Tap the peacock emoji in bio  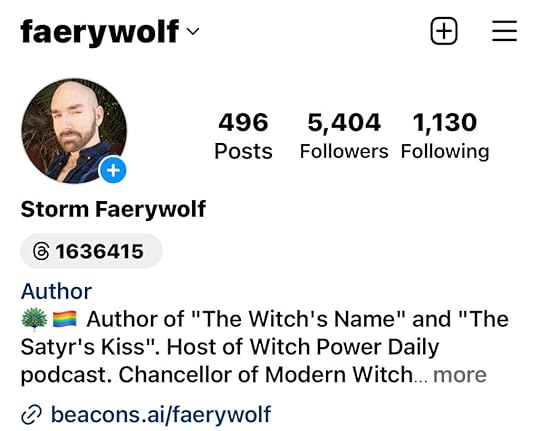(34, 319)
